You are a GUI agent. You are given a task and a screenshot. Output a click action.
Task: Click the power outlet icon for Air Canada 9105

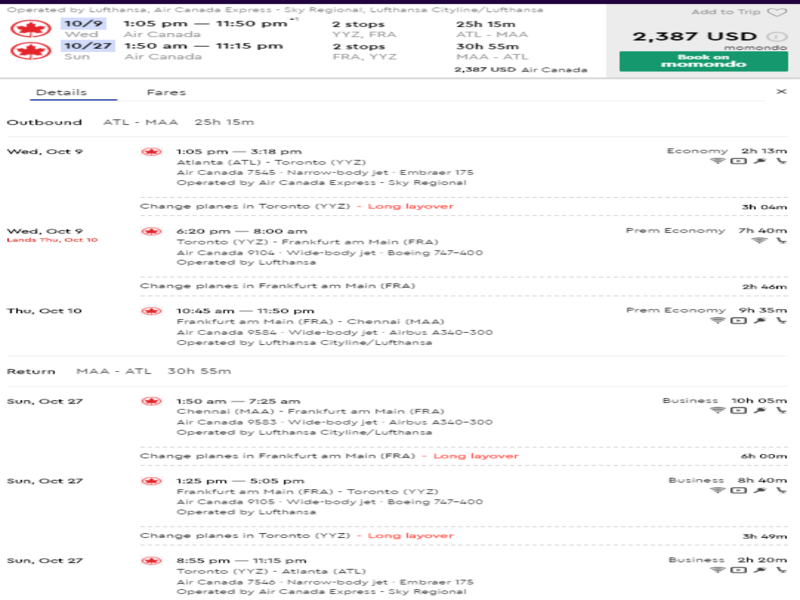click(x=760, y=490)
